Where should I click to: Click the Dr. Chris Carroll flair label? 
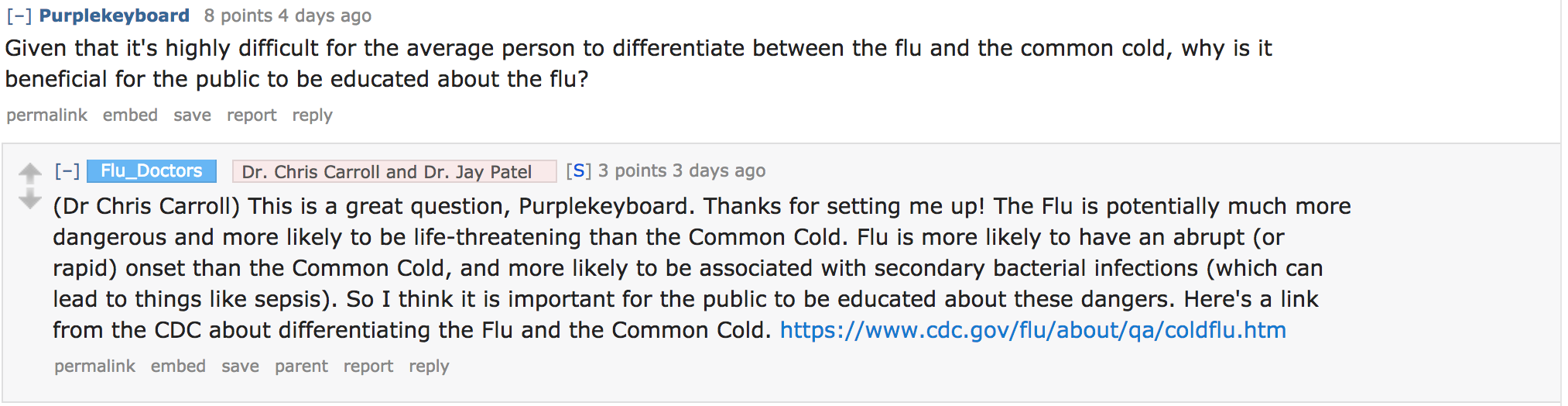(x=394, y=171)
